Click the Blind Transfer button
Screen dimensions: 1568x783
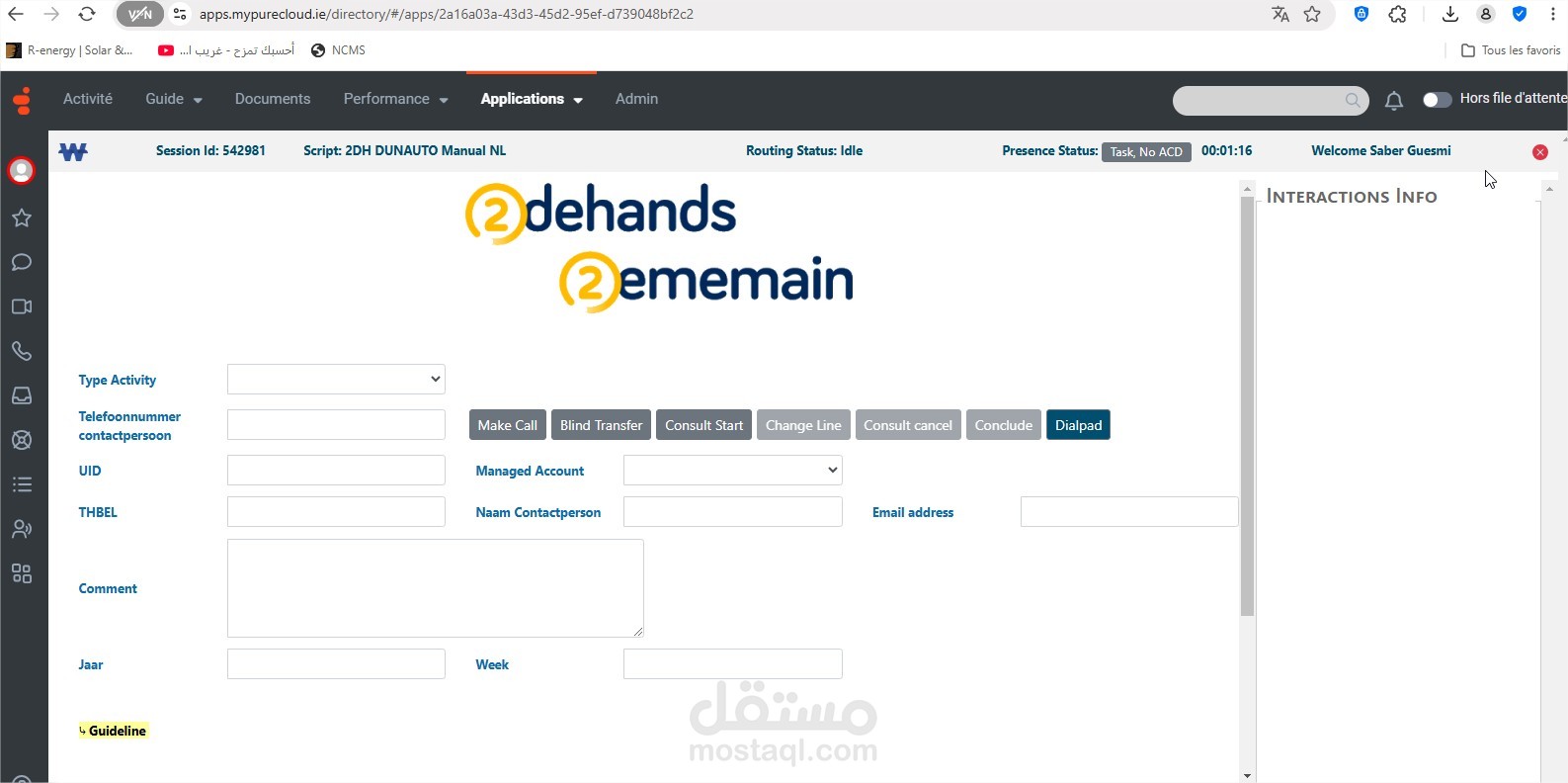pyautogui.click(x=601, y=425)
